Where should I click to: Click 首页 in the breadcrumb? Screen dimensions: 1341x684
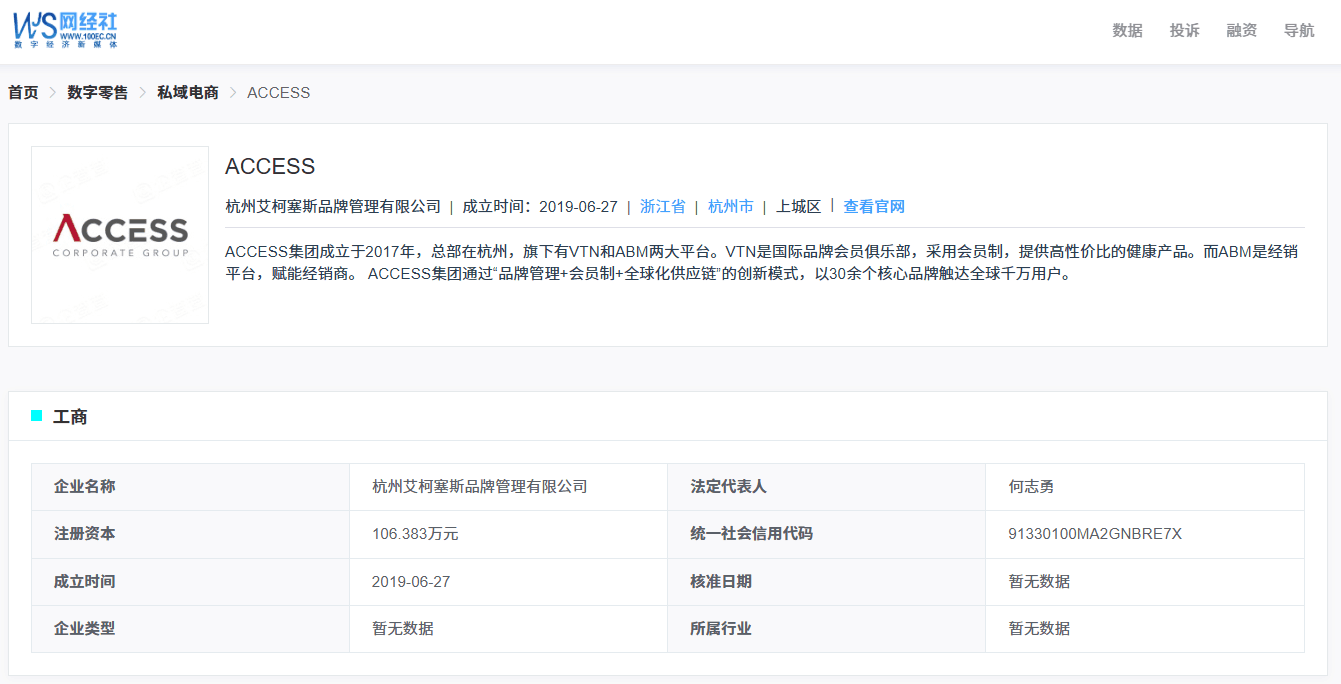tap(23, 93)
